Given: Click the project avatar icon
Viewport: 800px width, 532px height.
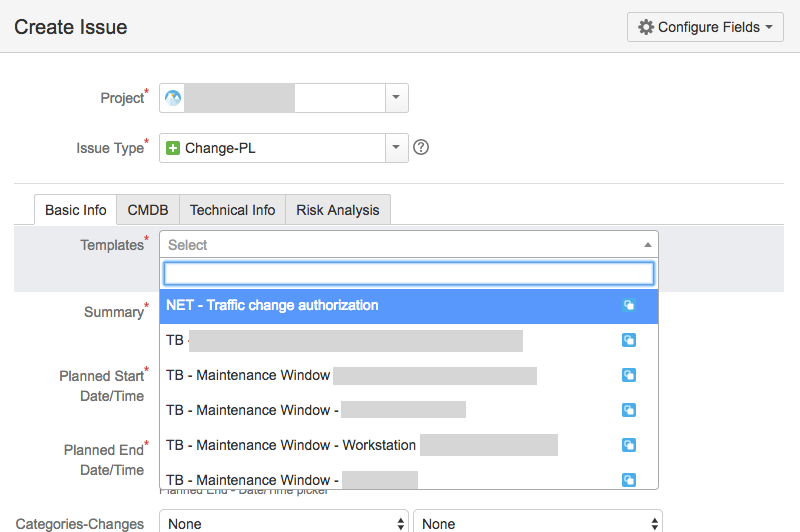Looking at the screenshot, I should (x=173, y=97).
